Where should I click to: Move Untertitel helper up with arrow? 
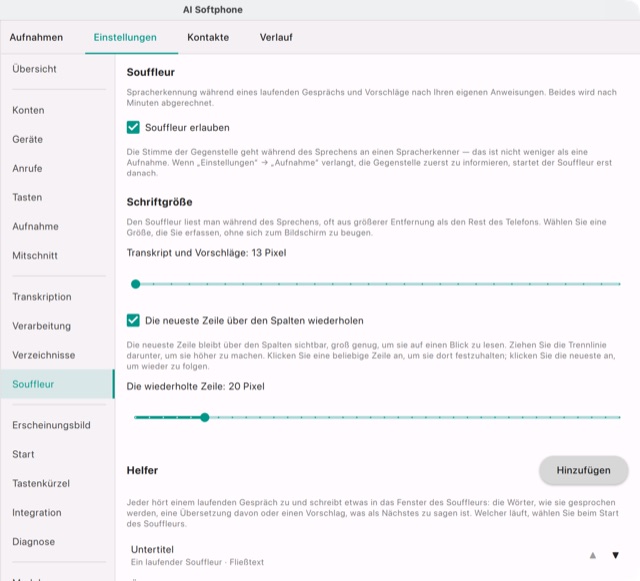[x=593, y=555]
